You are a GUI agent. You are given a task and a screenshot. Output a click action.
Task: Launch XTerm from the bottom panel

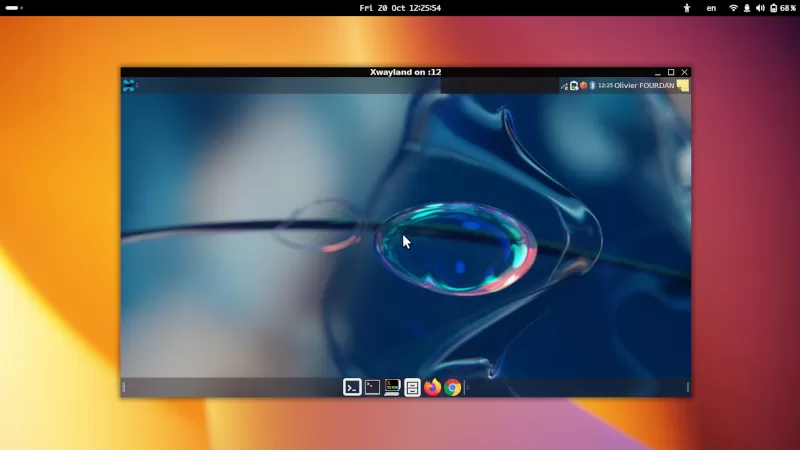coord(392,387)
